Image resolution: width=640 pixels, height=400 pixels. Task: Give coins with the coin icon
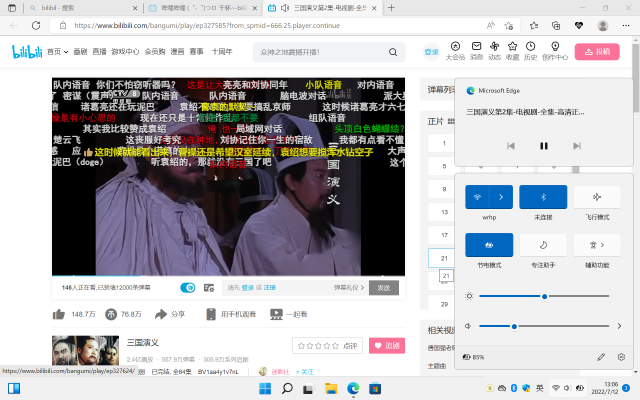(111, 314)
